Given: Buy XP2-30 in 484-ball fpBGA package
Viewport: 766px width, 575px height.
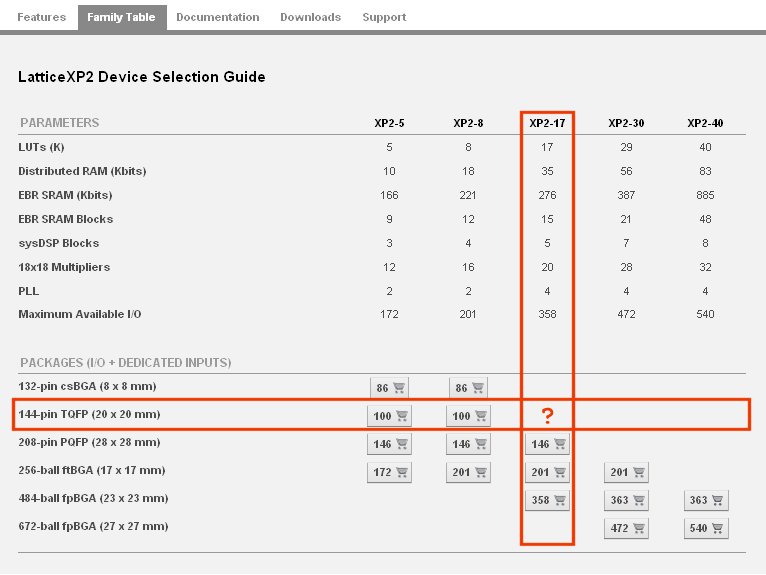Looking at the screenshot, I should pyautogui.click(x=627, y=500).
